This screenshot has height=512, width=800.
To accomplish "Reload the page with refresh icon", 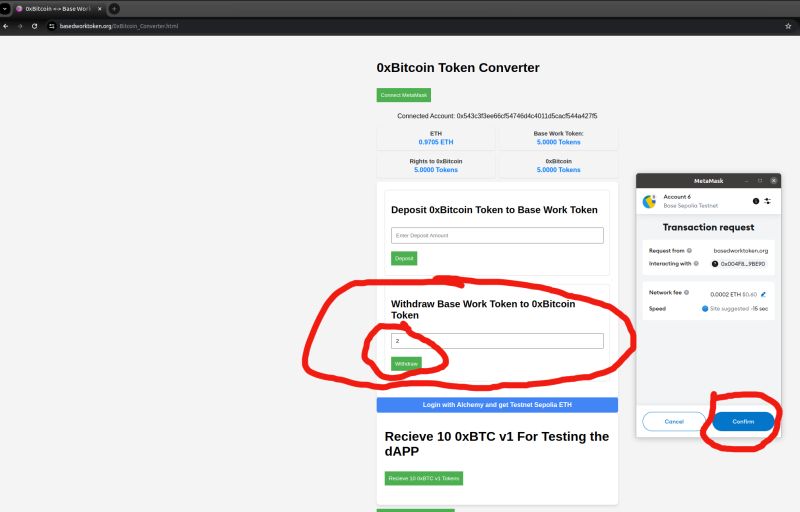I will pos(34,26).
